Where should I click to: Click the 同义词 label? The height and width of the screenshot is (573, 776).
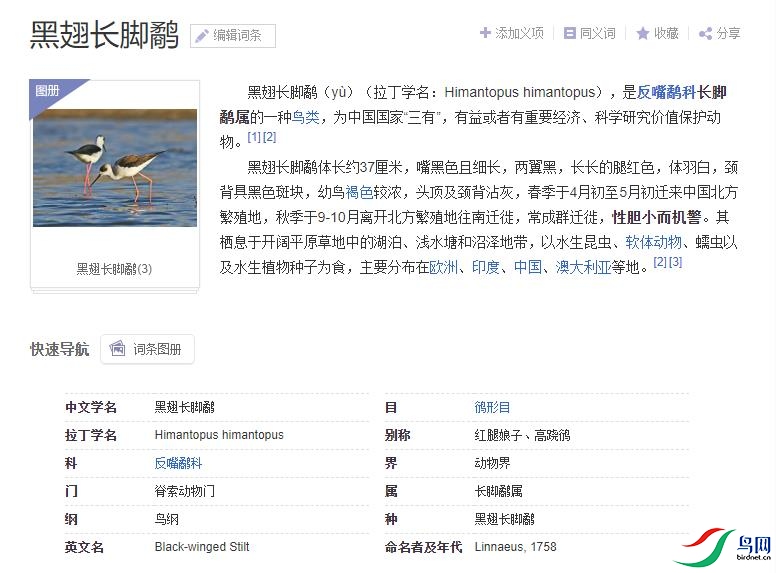click(x=597, y=33)
